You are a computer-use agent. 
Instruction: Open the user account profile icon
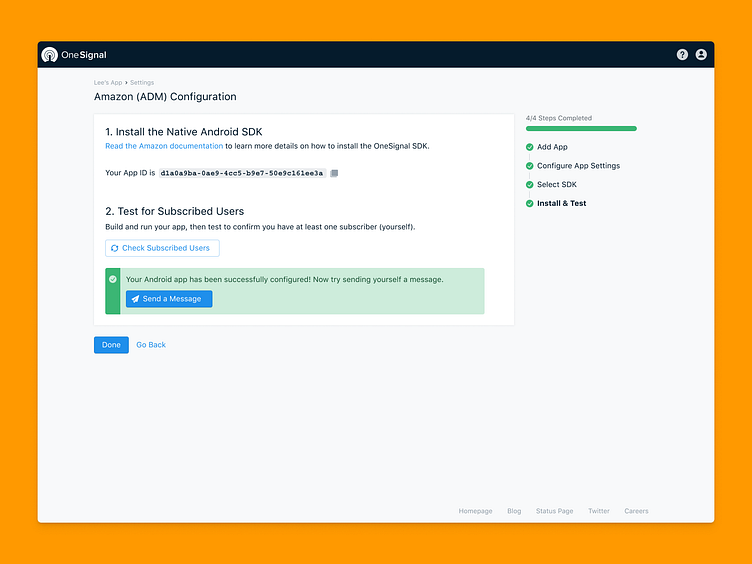[x=701, y=55]
